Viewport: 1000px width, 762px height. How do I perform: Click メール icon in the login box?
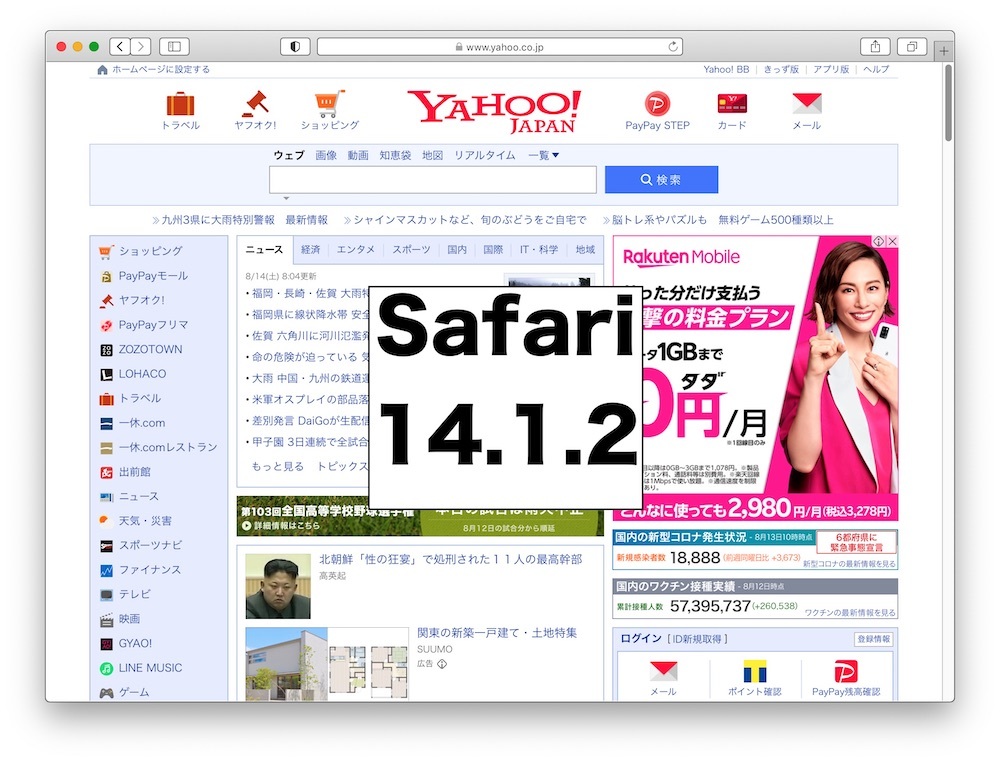click(x=663, y=671)
